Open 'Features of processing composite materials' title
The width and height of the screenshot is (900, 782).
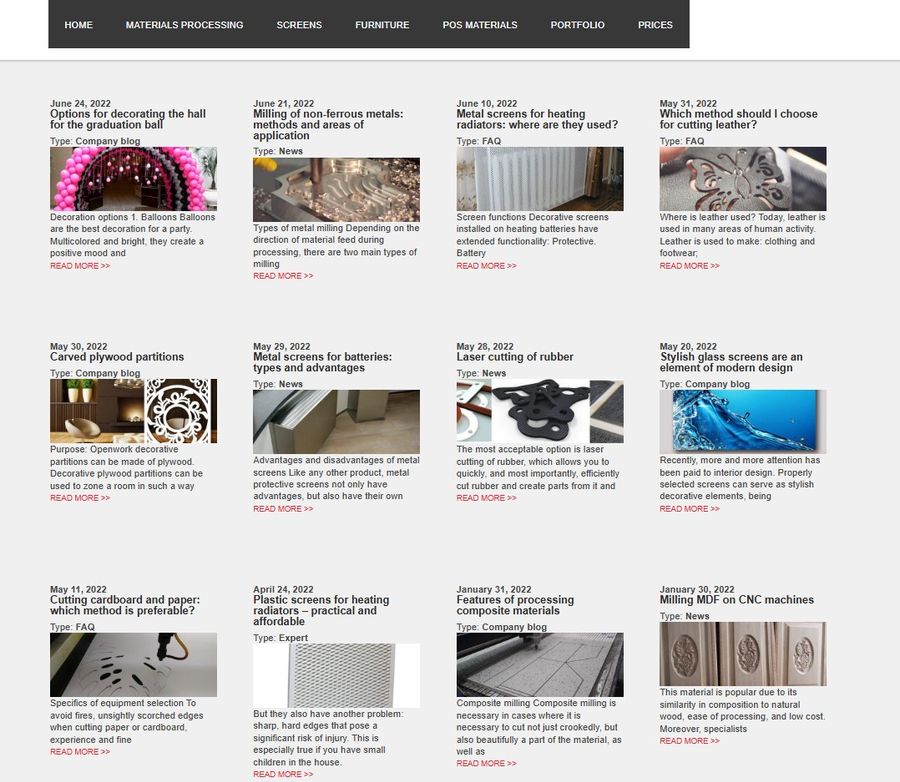(515, 605)
